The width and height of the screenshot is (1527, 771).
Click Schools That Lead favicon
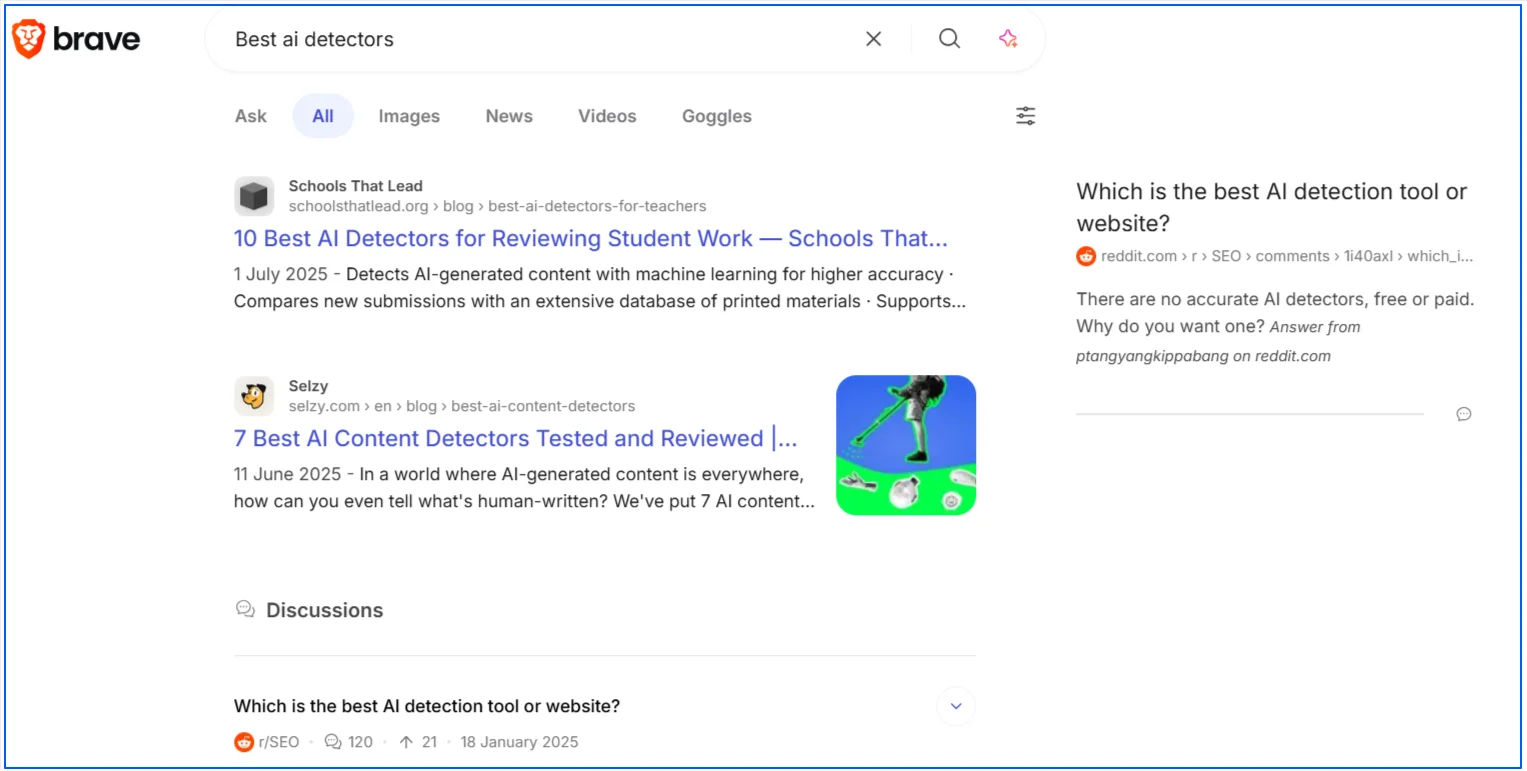pos(254,196)
